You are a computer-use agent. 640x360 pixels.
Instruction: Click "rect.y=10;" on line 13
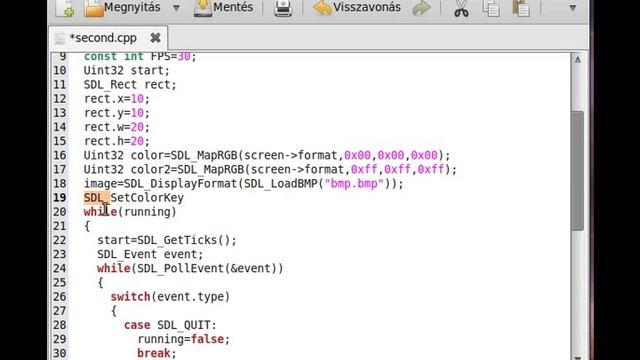tap(117, 113)
